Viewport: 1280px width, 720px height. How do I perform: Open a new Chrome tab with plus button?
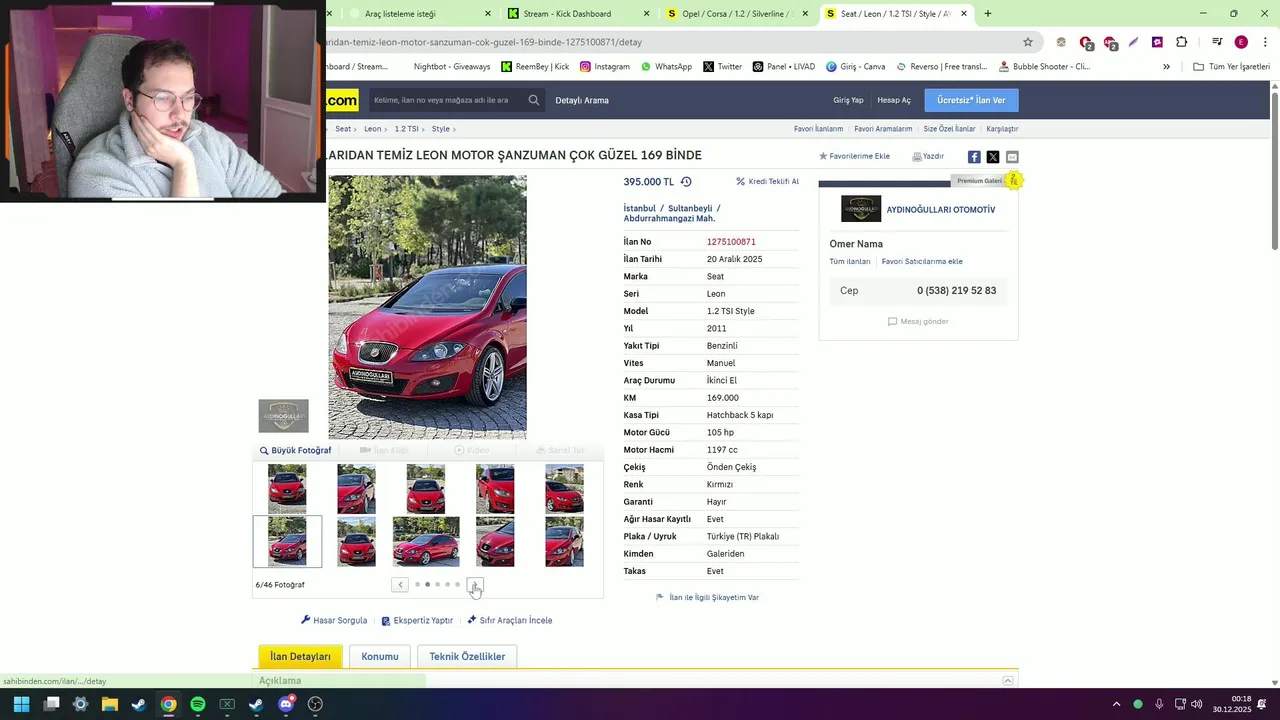point(988,14)
